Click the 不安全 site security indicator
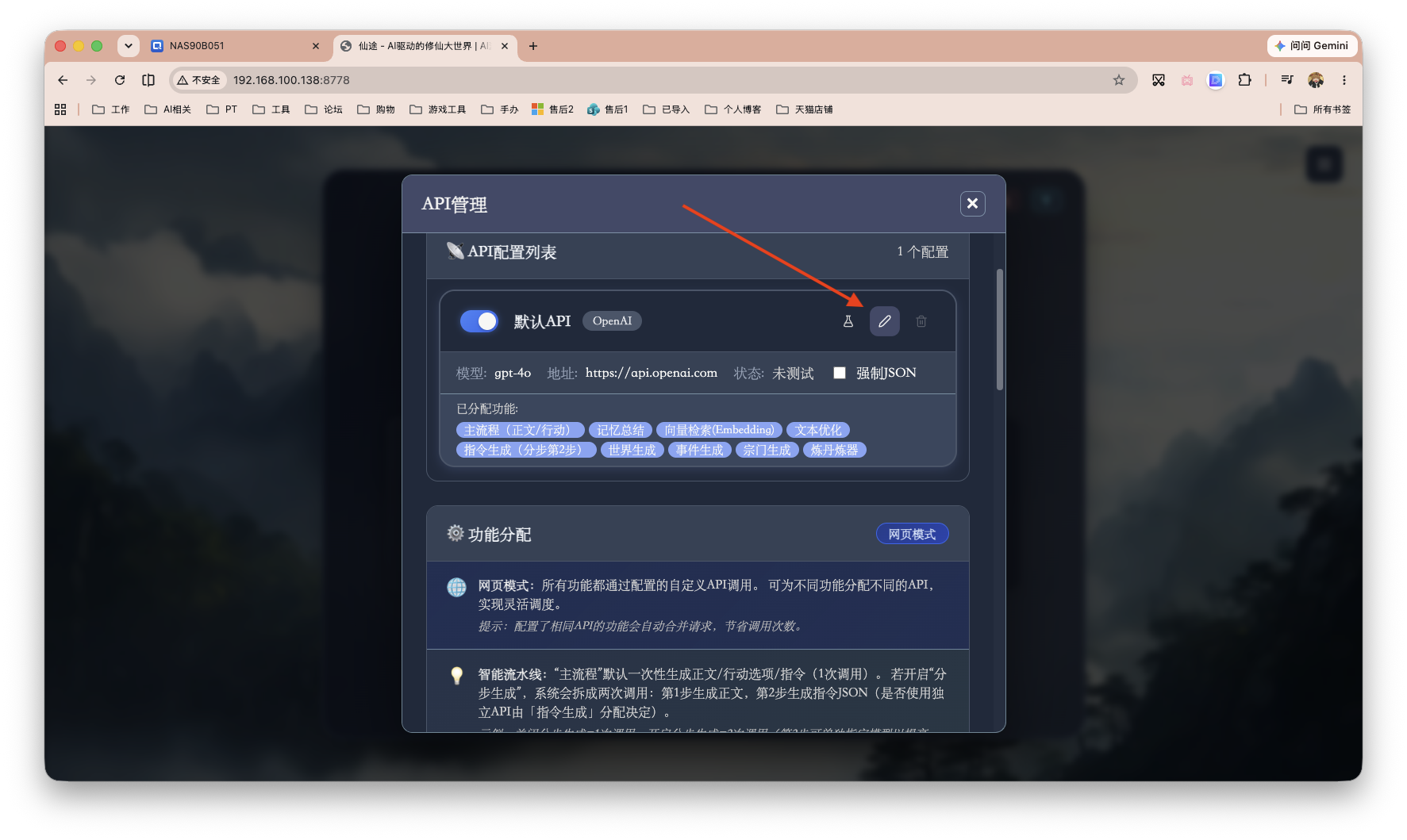The width and height of the screenshot is (1407, 840). (x=199, y=80)
